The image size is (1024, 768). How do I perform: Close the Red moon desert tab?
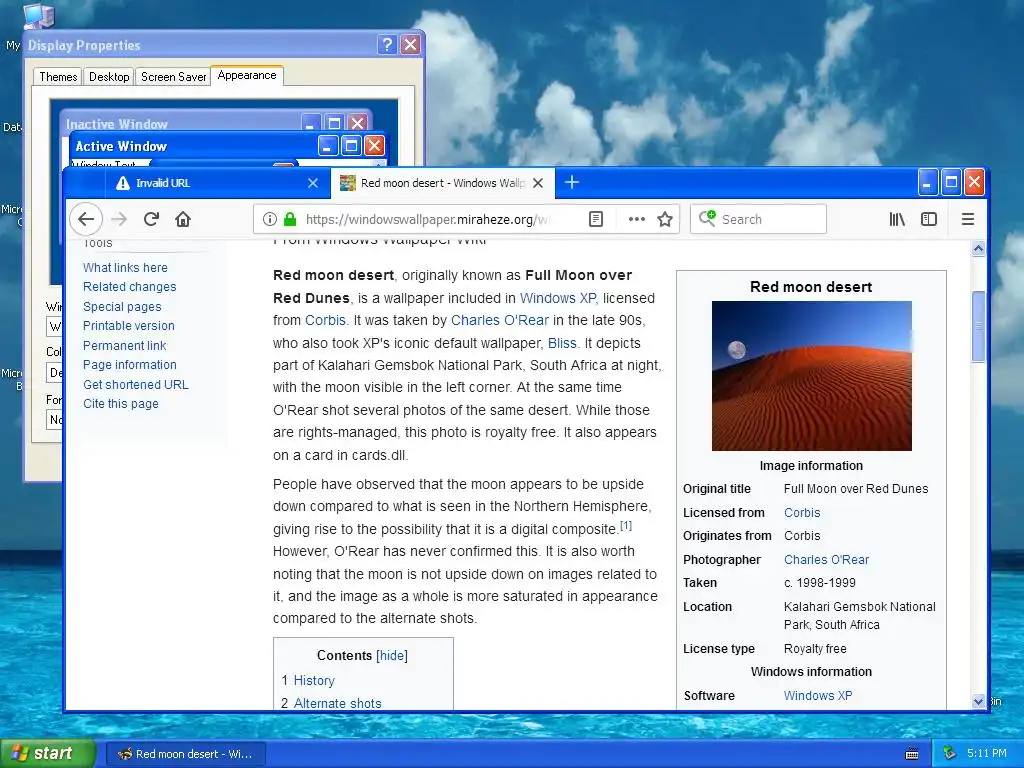(538, 183)
